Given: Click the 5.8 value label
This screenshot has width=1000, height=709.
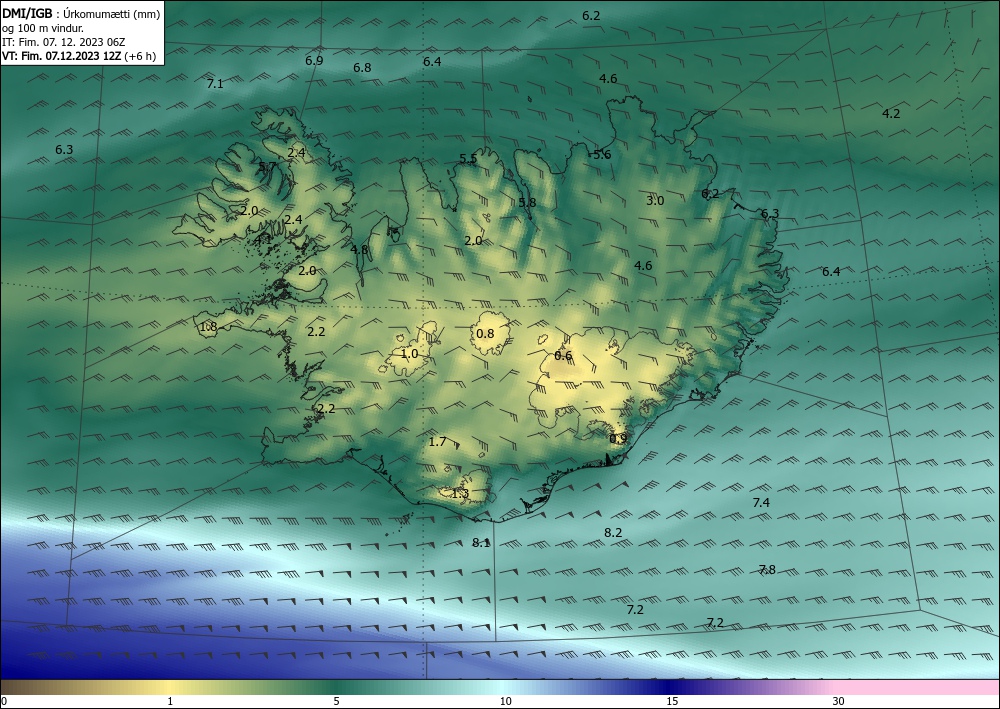Looking at the screenshot, I should (x=527, y=202).
